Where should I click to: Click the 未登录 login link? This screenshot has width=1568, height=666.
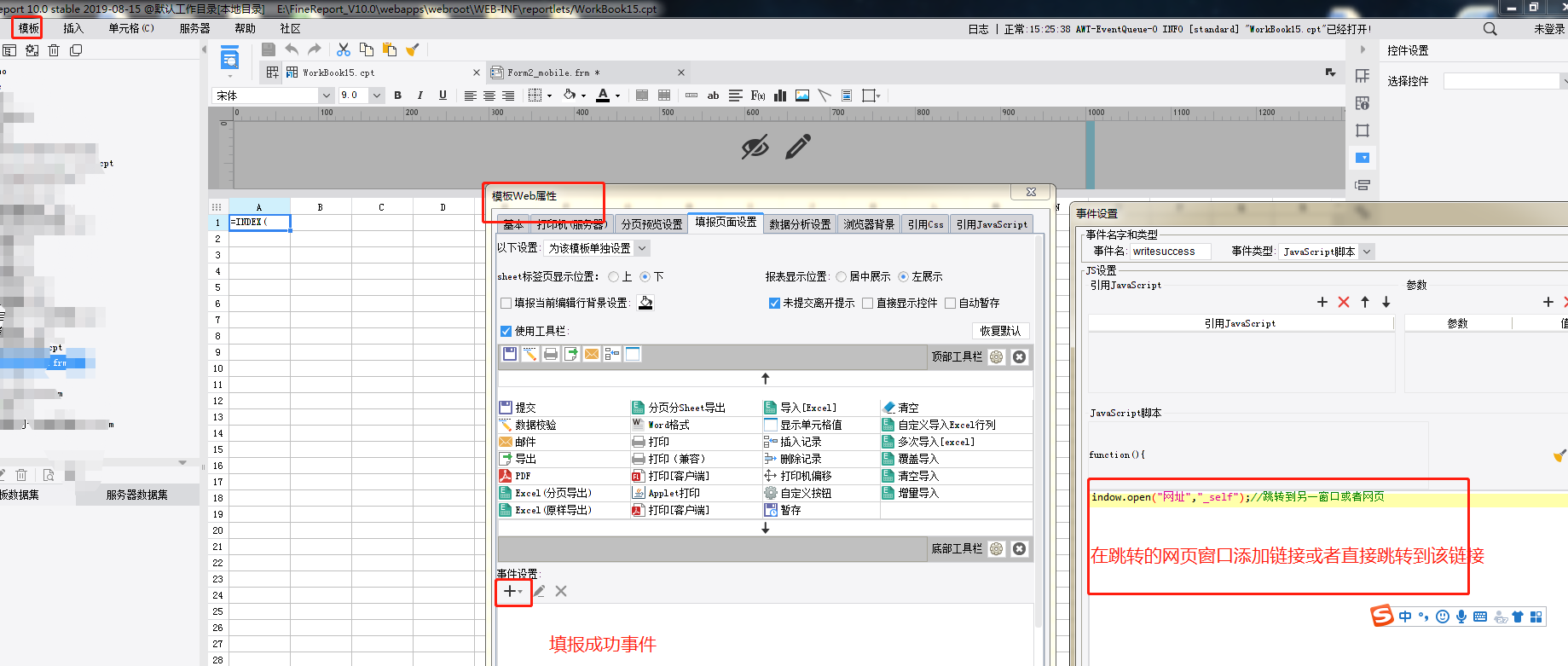point(1549,29)
